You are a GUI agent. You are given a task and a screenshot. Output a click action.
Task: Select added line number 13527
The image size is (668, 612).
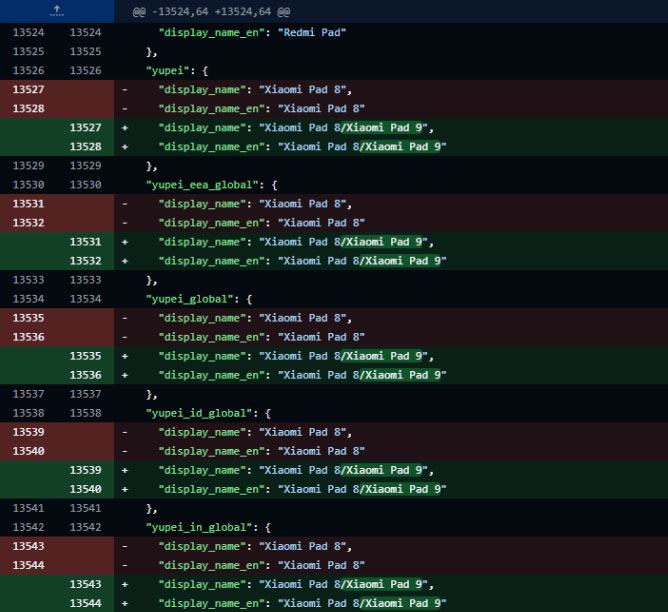(x=86, y=127)
